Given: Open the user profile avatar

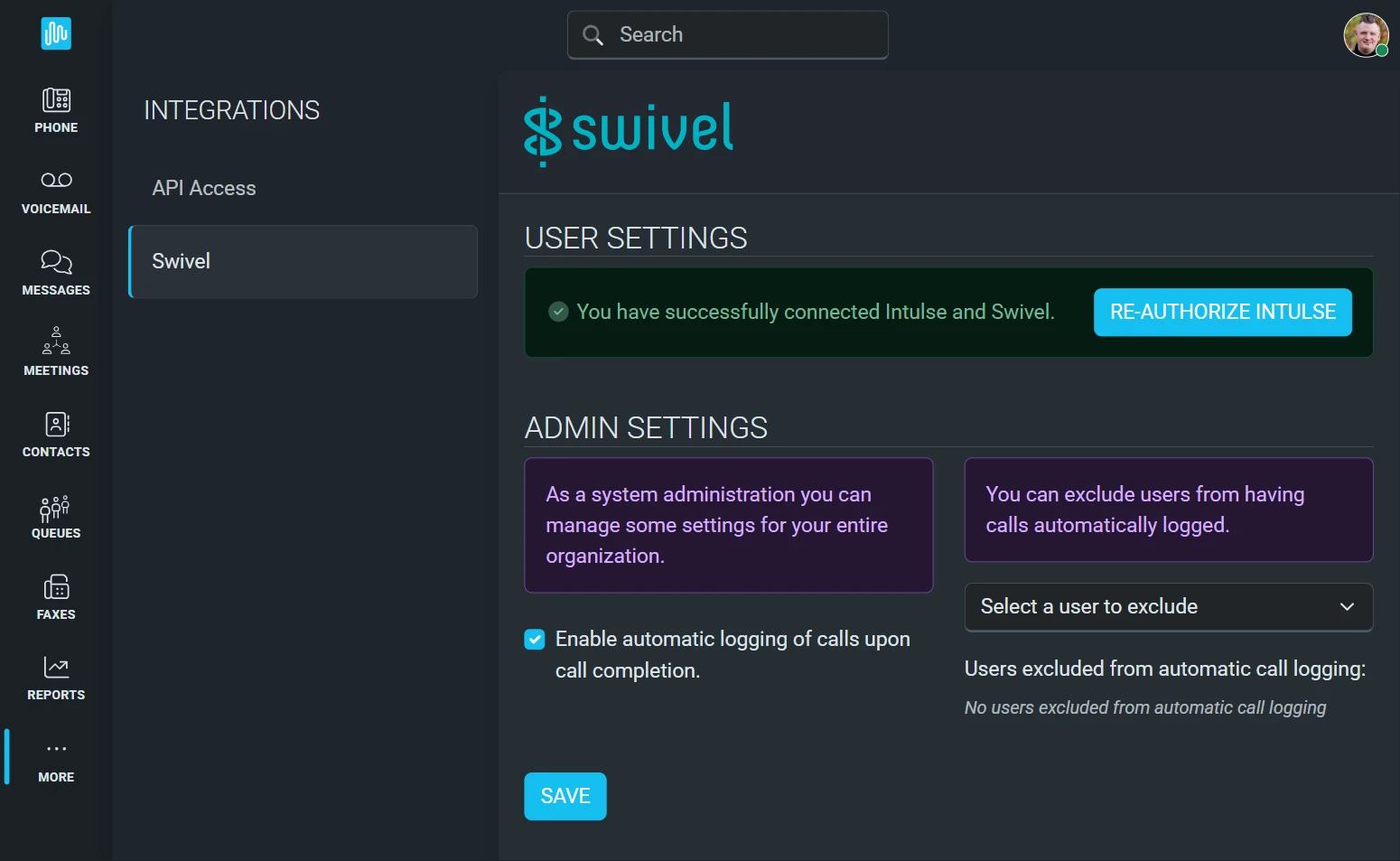Looking at the screenshot, I should point(1365,35).
